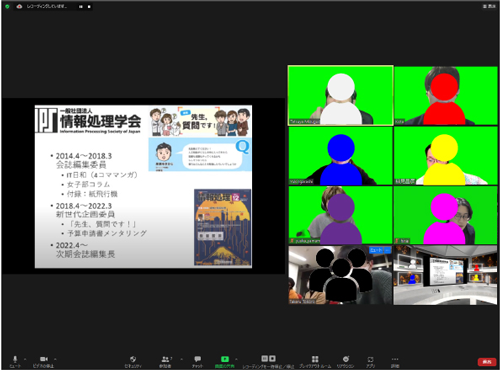Image resolution: width=500 pixels, height=370 pixels.
Task: Click the 情報処理学会 logo on shared slide
Action: [x=88, y=121]
